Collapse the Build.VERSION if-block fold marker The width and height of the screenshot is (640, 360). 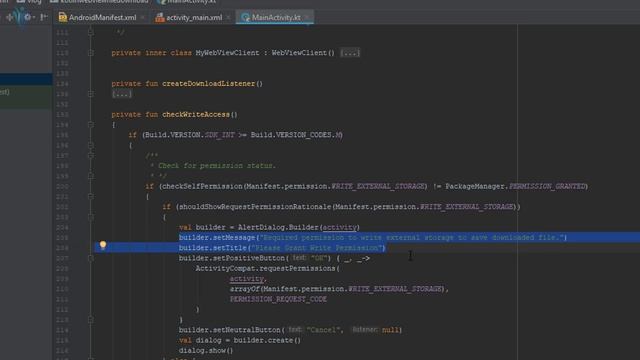[91, 145]
